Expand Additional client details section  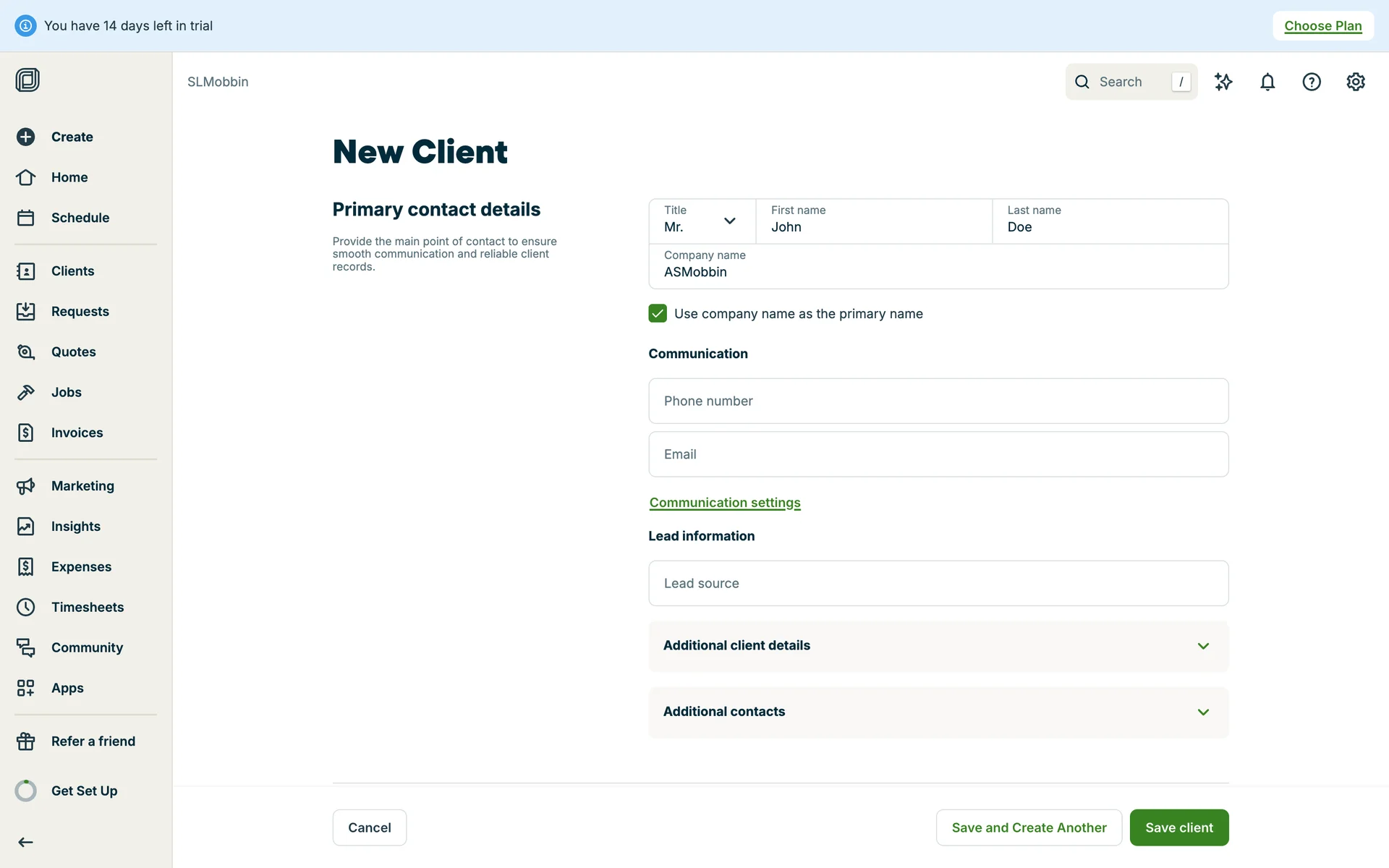click(x=938, y=645)
